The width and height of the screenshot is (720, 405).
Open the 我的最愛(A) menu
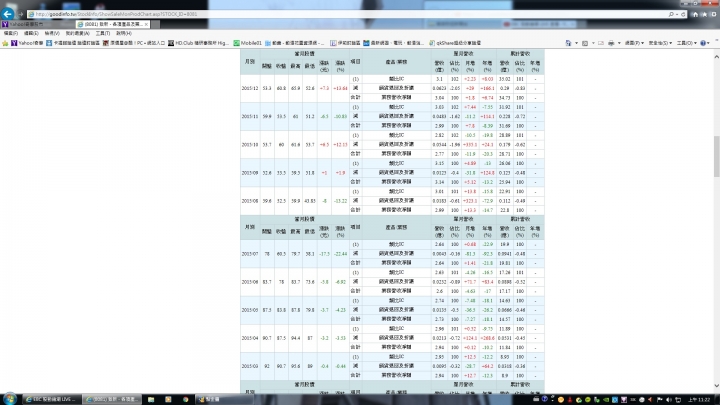coord(77,34)
